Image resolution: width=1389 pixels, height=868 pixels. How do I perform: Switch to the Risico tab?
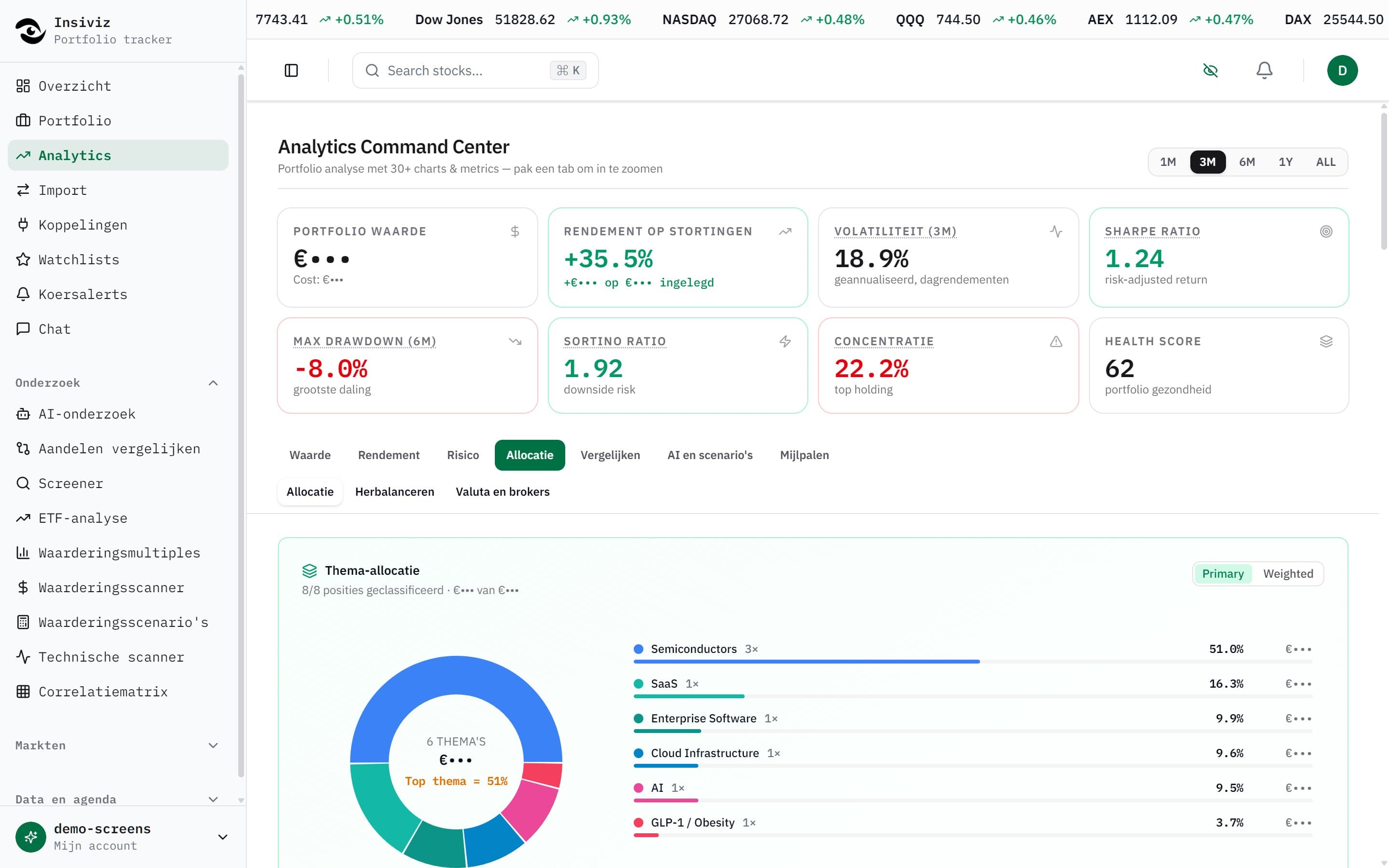[x=463, y=455]
